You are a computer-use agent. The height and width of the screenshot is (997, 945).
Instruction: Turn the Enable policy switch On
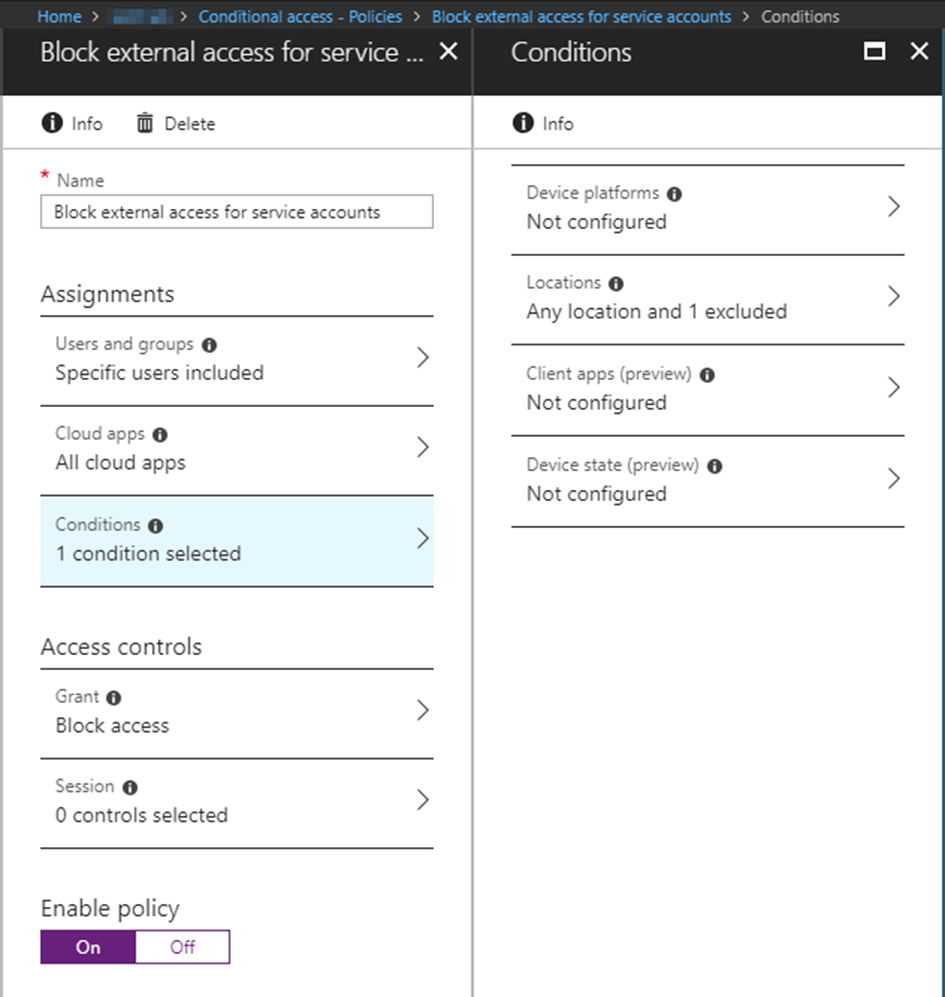(88, 947)
